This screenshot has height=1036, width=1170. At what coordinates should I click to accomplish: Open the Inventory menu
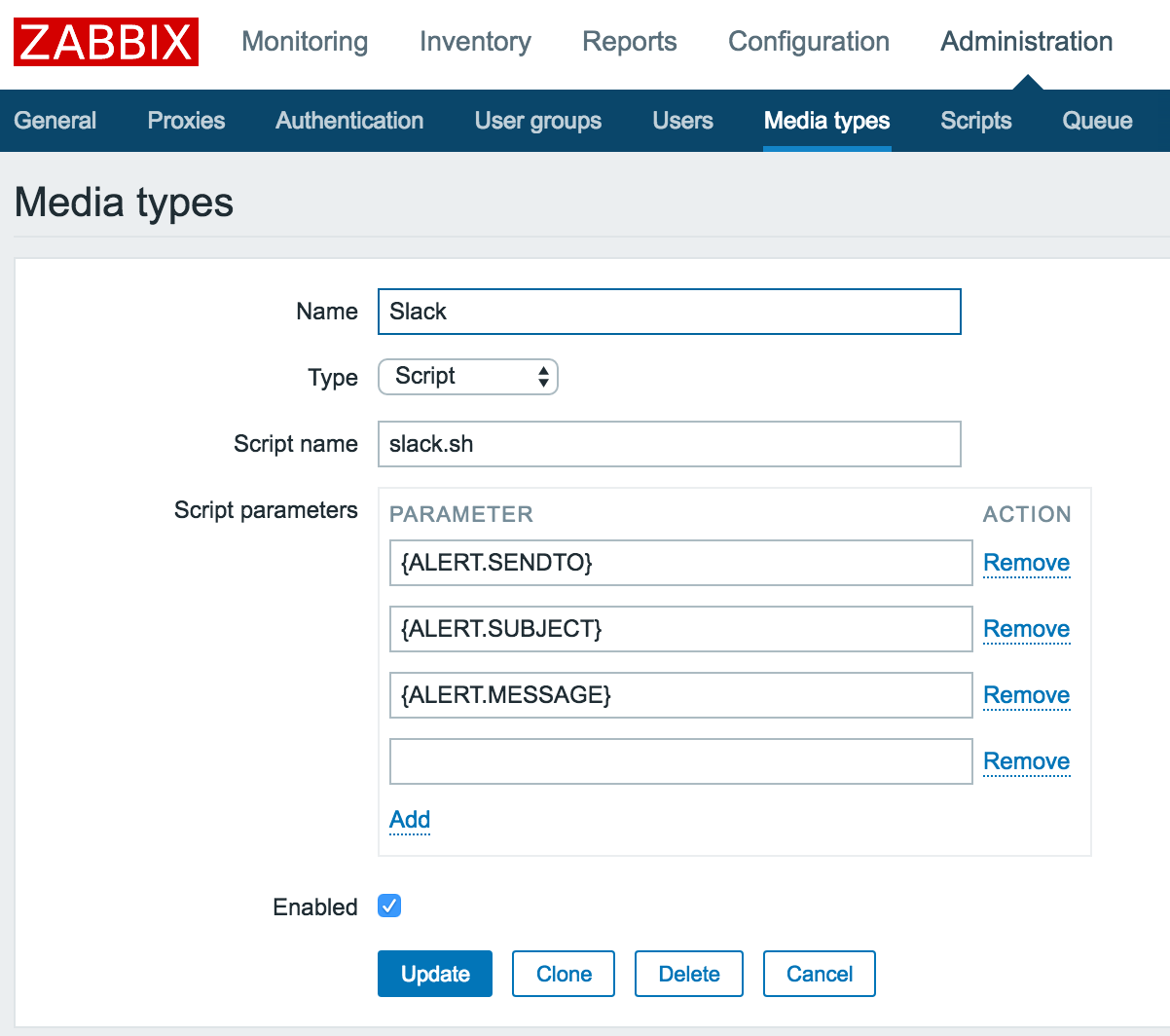pyautogui.click(x=475, y=42)
